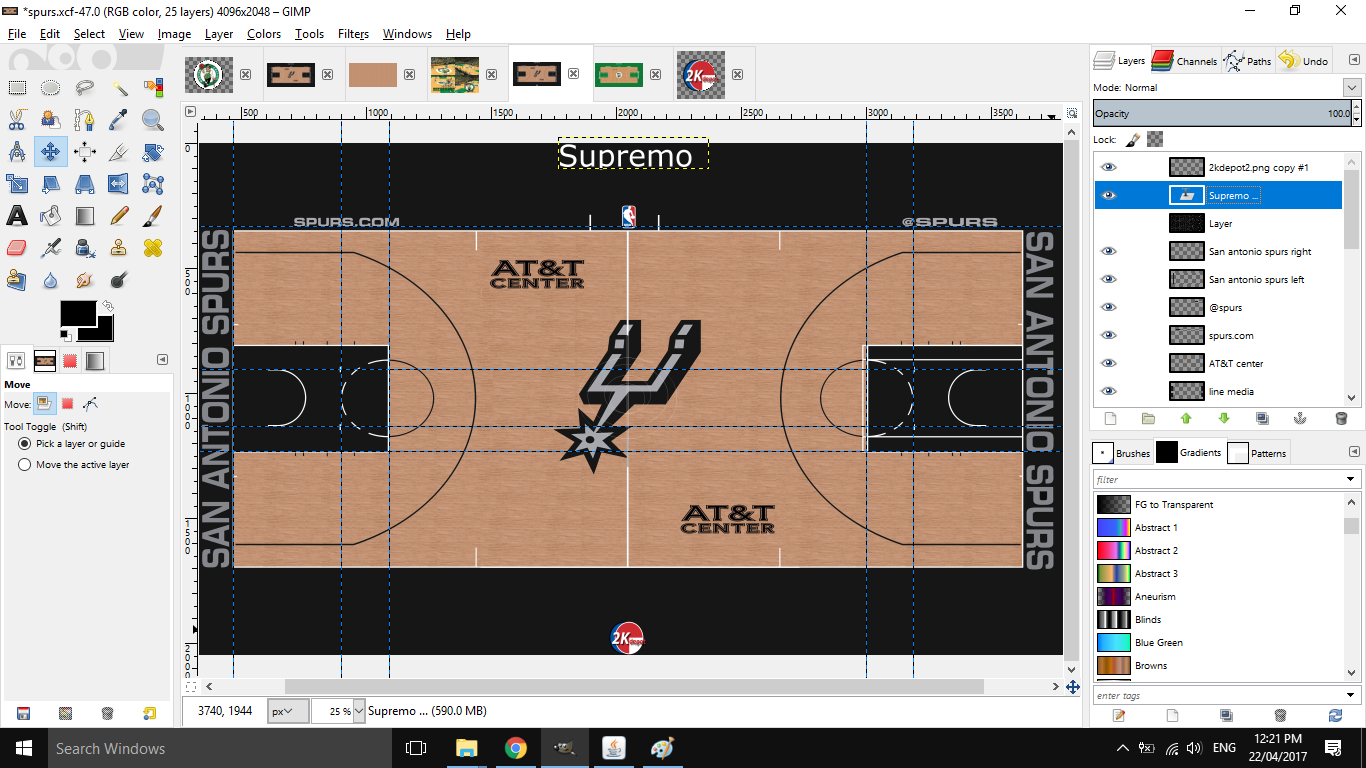This screenshot has width=1366, height=768.
Task: Choose the Alignment tool
Action: pos(85,152)
